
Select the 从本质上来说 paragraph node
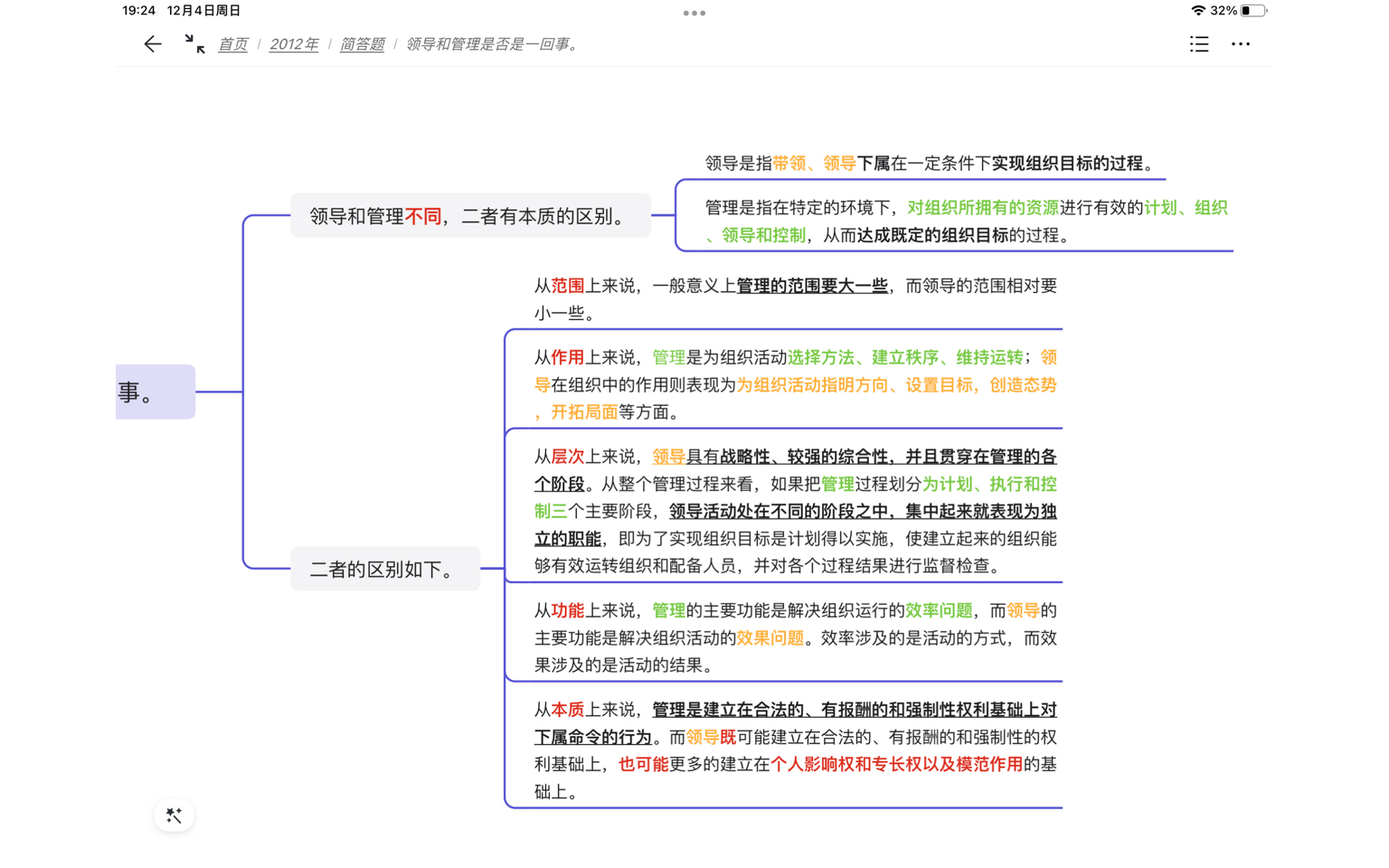click(796, 750)
